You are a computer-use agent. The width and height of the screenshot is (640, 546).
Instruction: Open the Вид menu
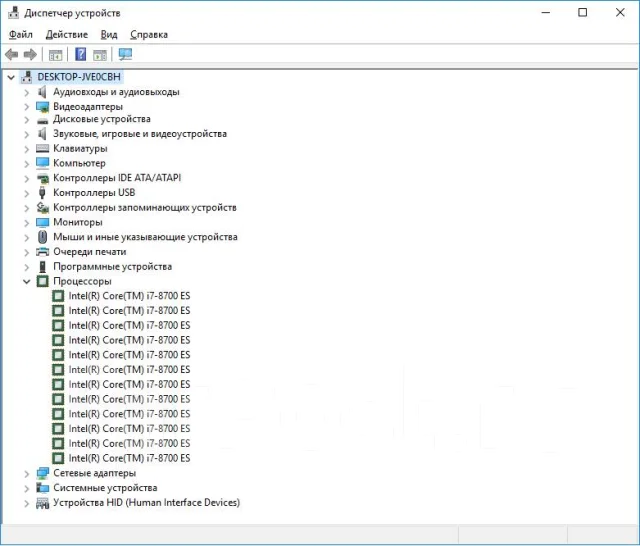(109, 35)
